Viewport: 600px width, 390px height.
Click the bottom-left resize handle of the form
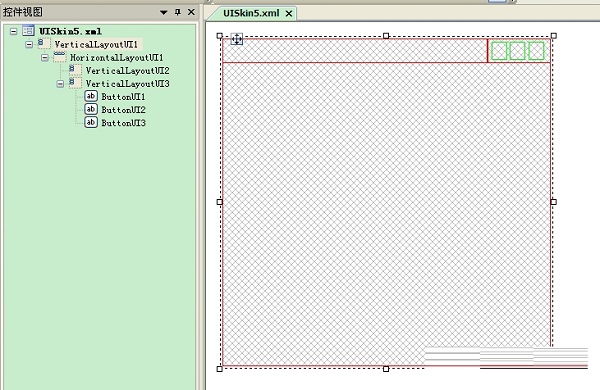point(220,369)
